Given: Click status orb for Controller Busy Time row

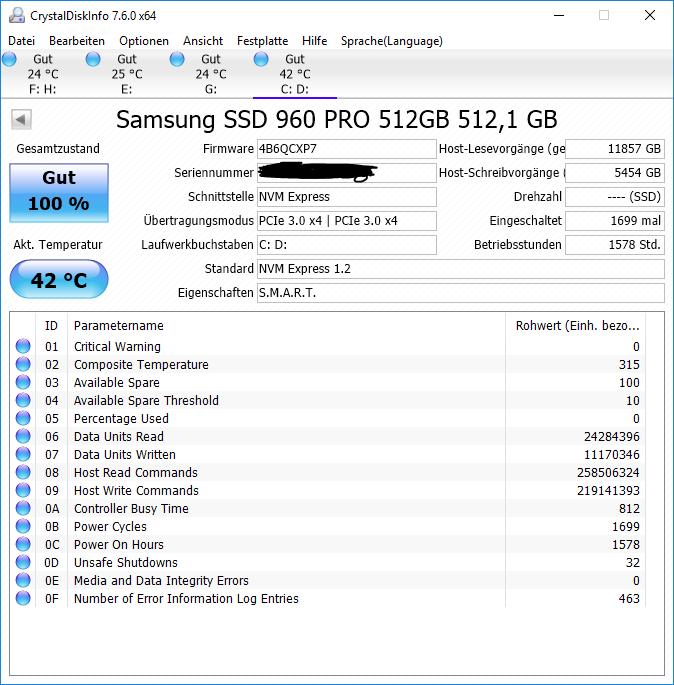Looking at the screenshot, I should tap(23, 508).
